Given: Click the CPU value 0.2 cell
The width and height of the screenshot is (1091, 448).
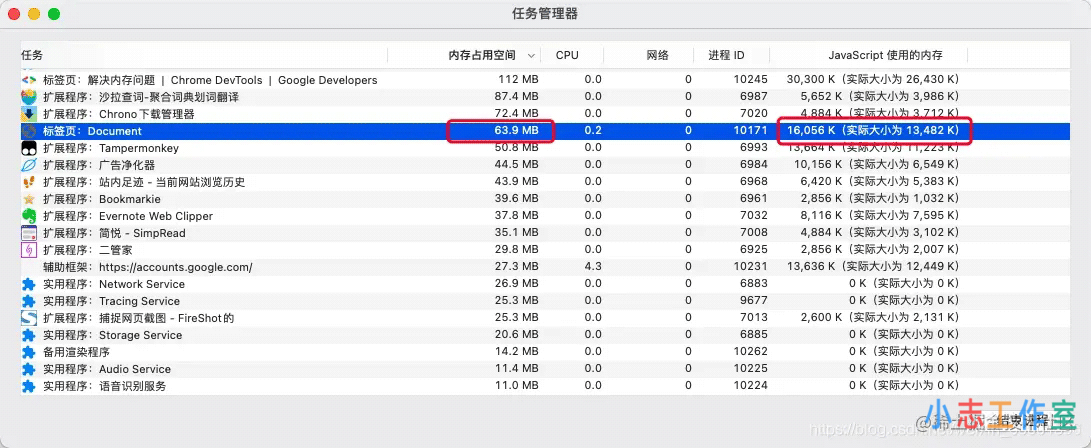Looking at the screenshot, I should (x=593, y=131).
